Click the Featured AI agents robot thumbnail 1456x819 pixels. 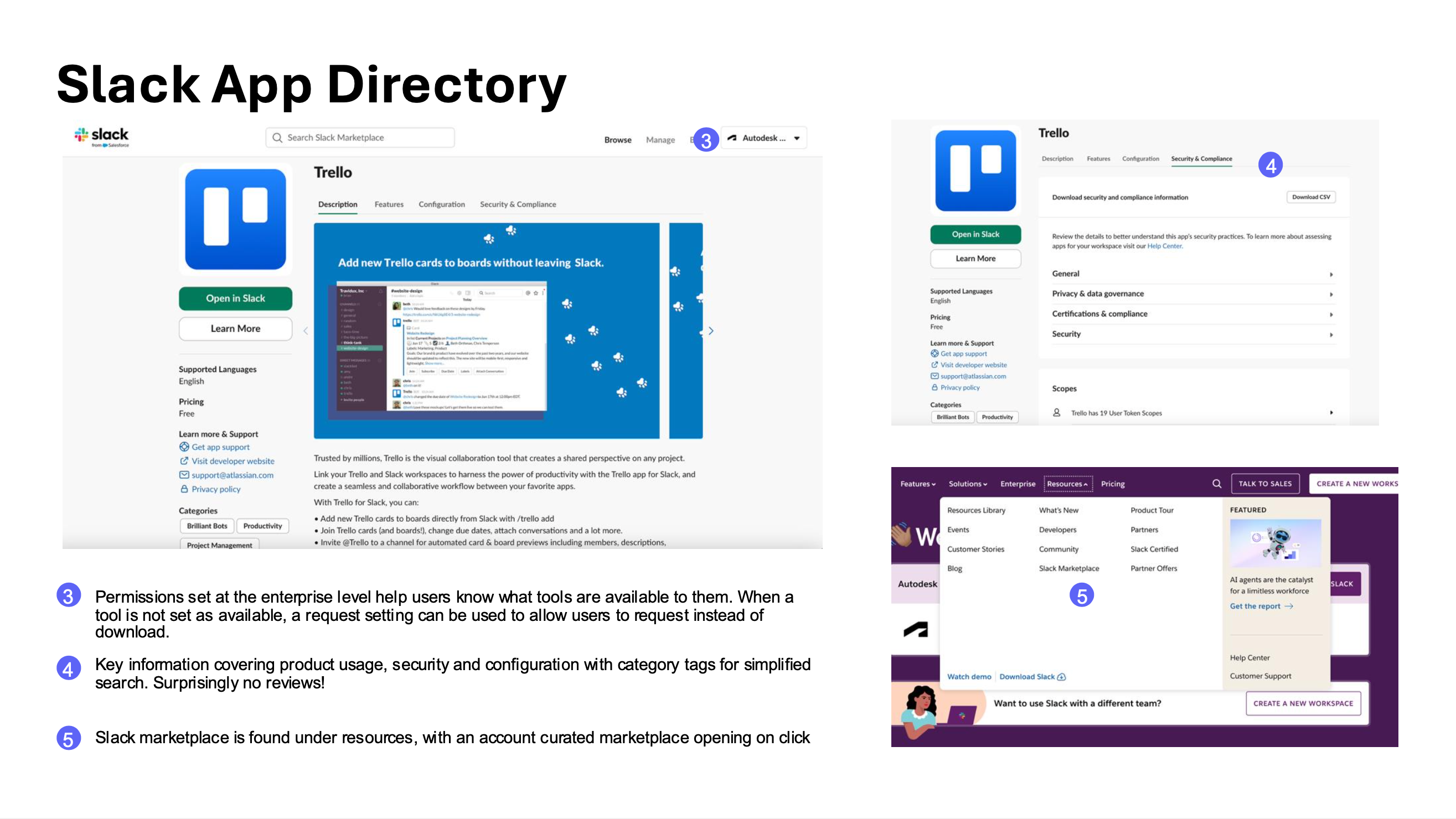1275,543
